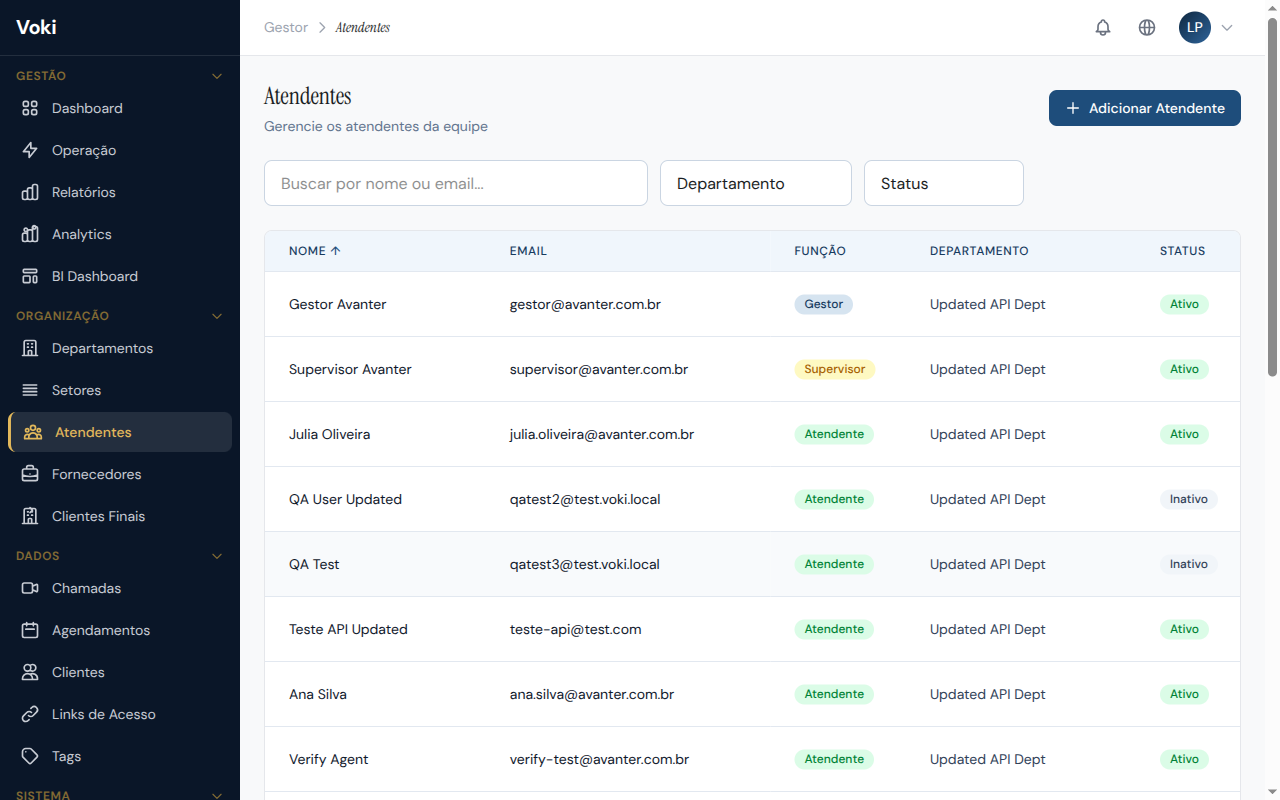Go to Relatórios in the sidebar
This screenshot has height=800, width=1280.
(x=84, y=192)
